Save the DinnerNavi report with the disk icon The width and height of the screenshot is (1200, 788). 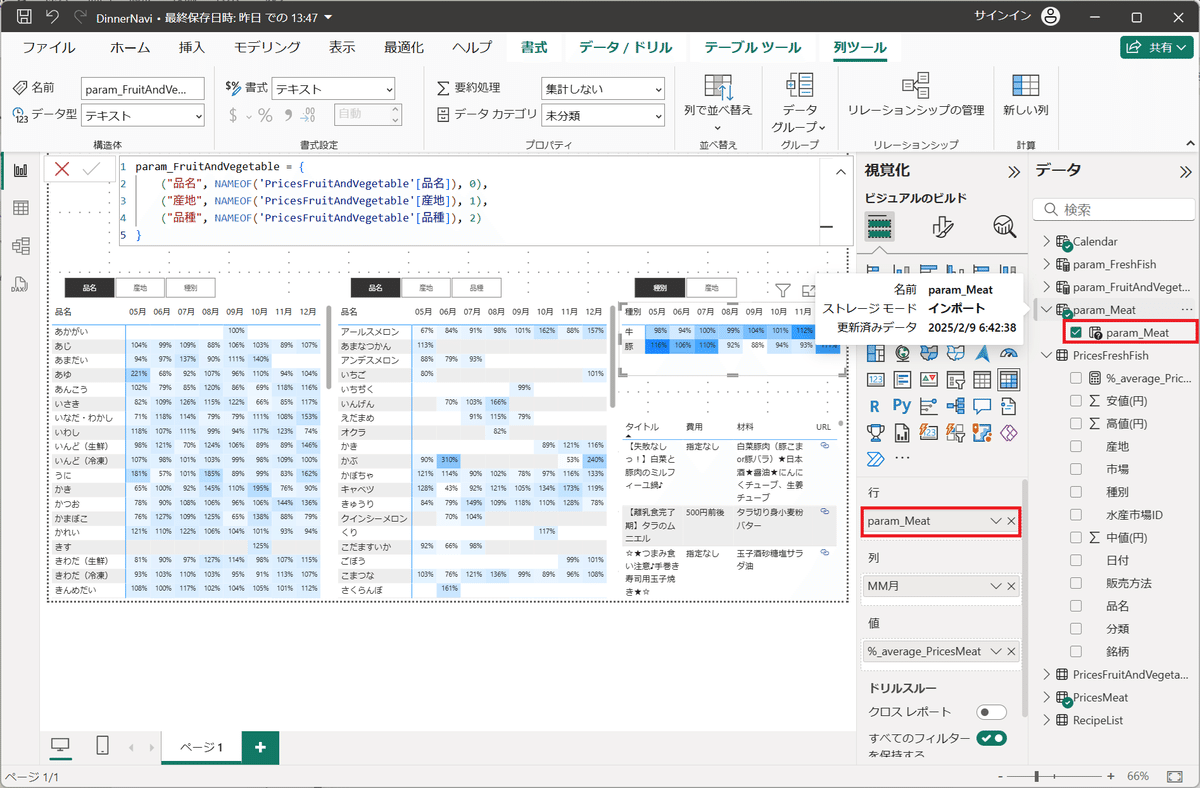point(25,17)
